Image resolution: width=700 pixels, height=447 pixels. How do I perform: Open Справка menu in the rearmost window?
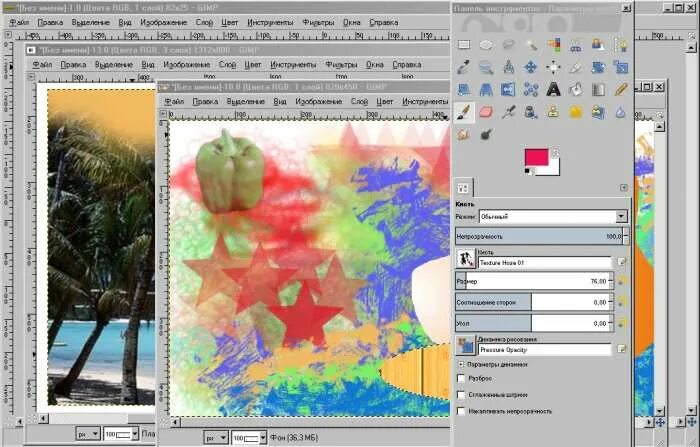click(x=383, y=22)
